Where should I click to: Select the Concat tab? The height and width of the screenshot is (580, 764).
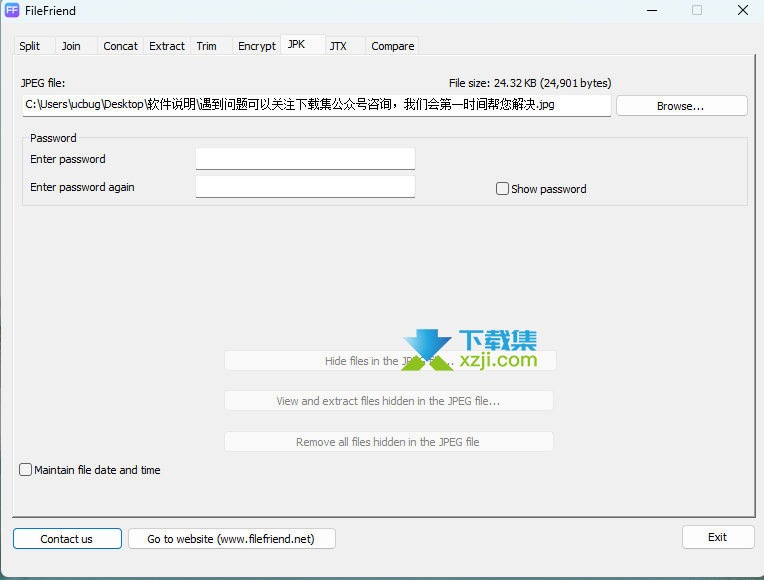click(120, 46)
